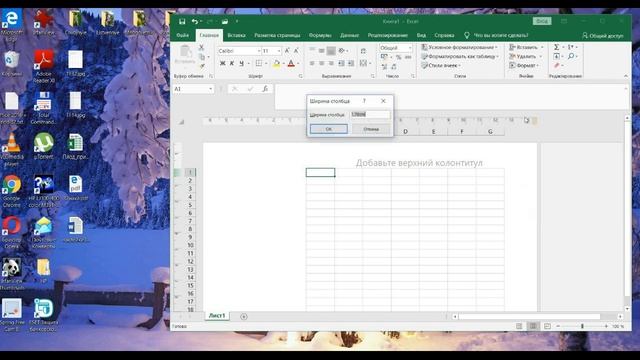
Task: Click Отмена in column width dialog
Action: click(x=371, y=129)
